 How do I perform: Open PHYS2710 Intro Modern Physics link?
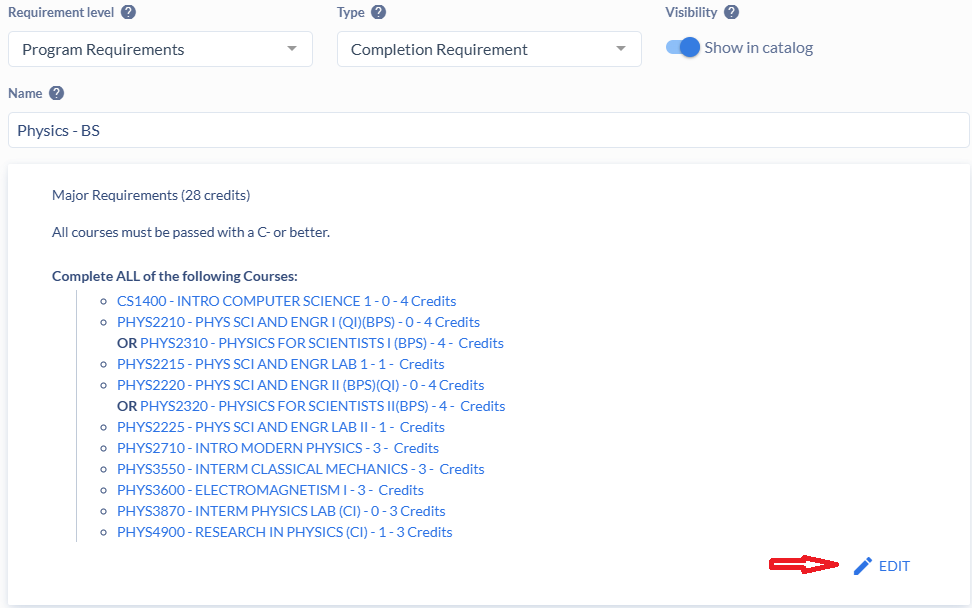pyautogui.click(x=277, y=448)
